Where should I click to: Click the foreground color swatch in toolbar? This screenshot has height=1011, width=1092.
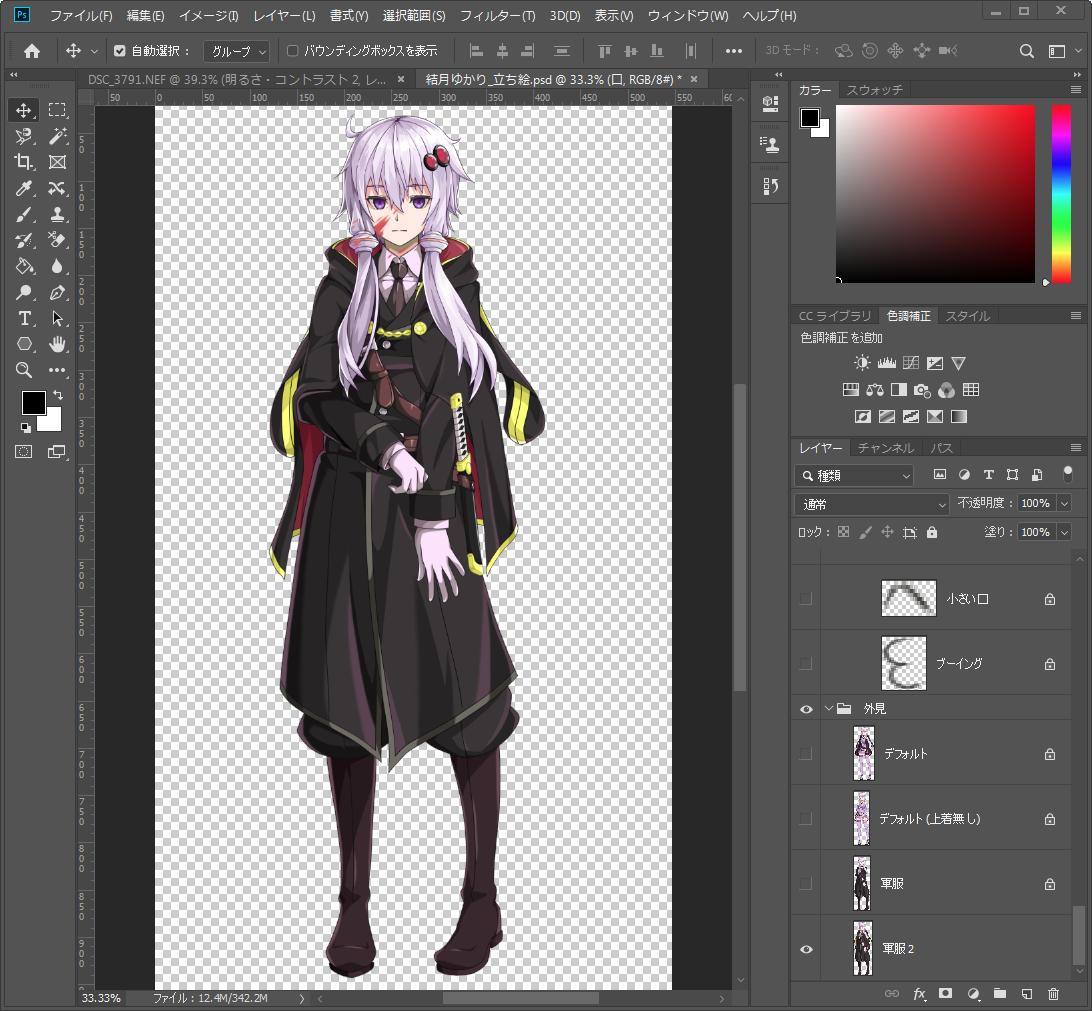(33, 402)
